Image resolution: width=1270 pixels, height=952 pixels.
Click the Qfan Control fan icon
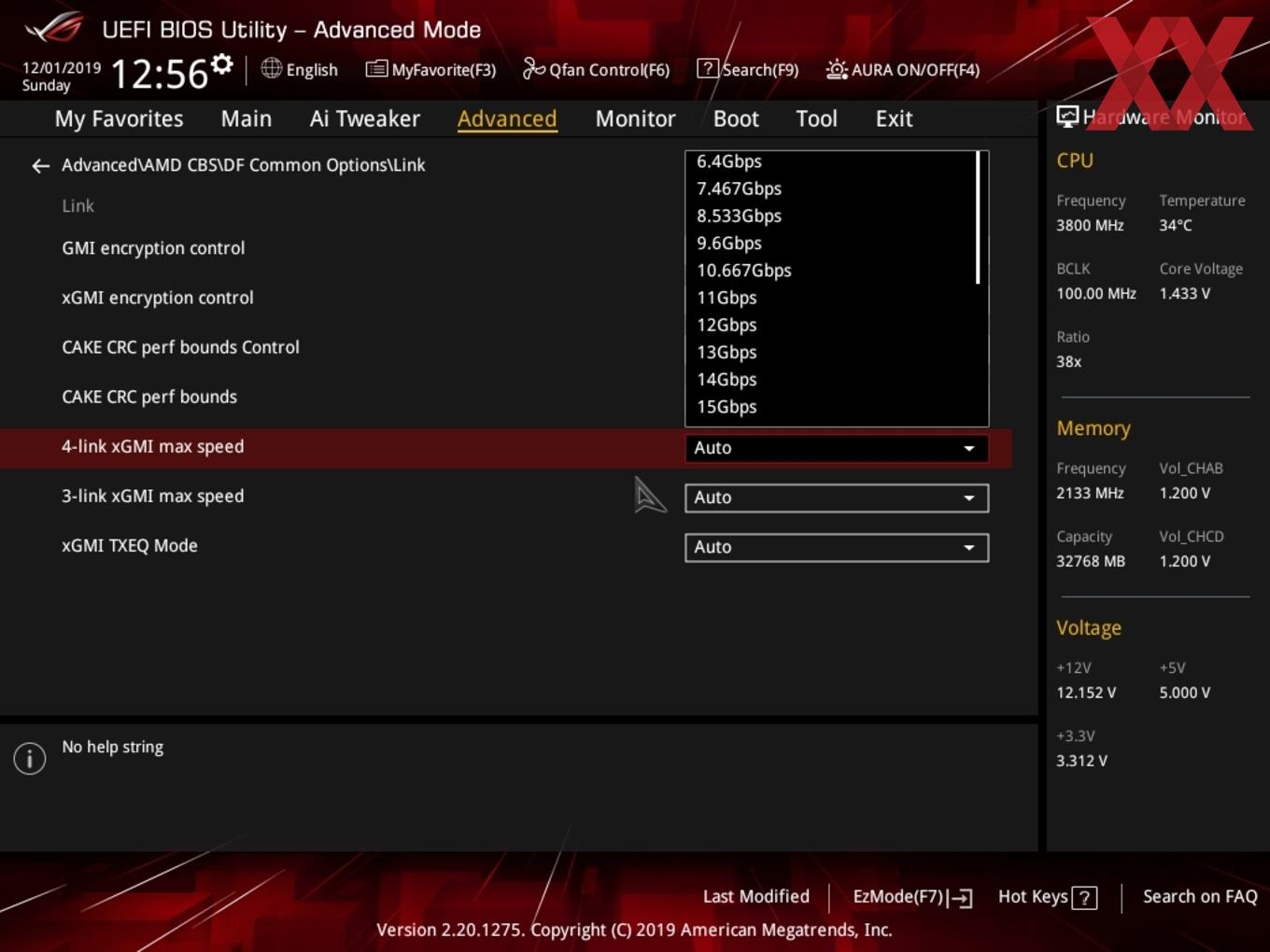pyautogui.click(x=533, y=69)
